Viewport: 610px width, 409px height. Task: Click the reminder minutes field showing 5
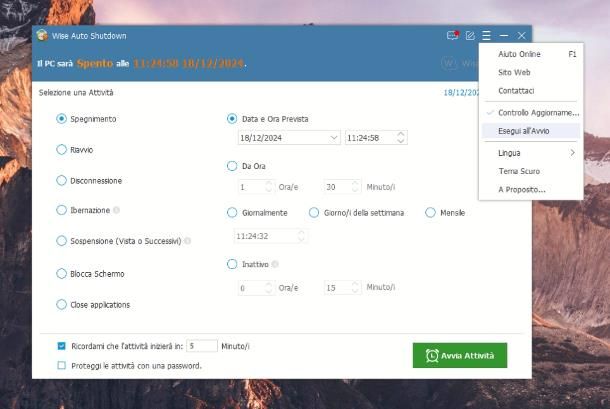[202, 346]
